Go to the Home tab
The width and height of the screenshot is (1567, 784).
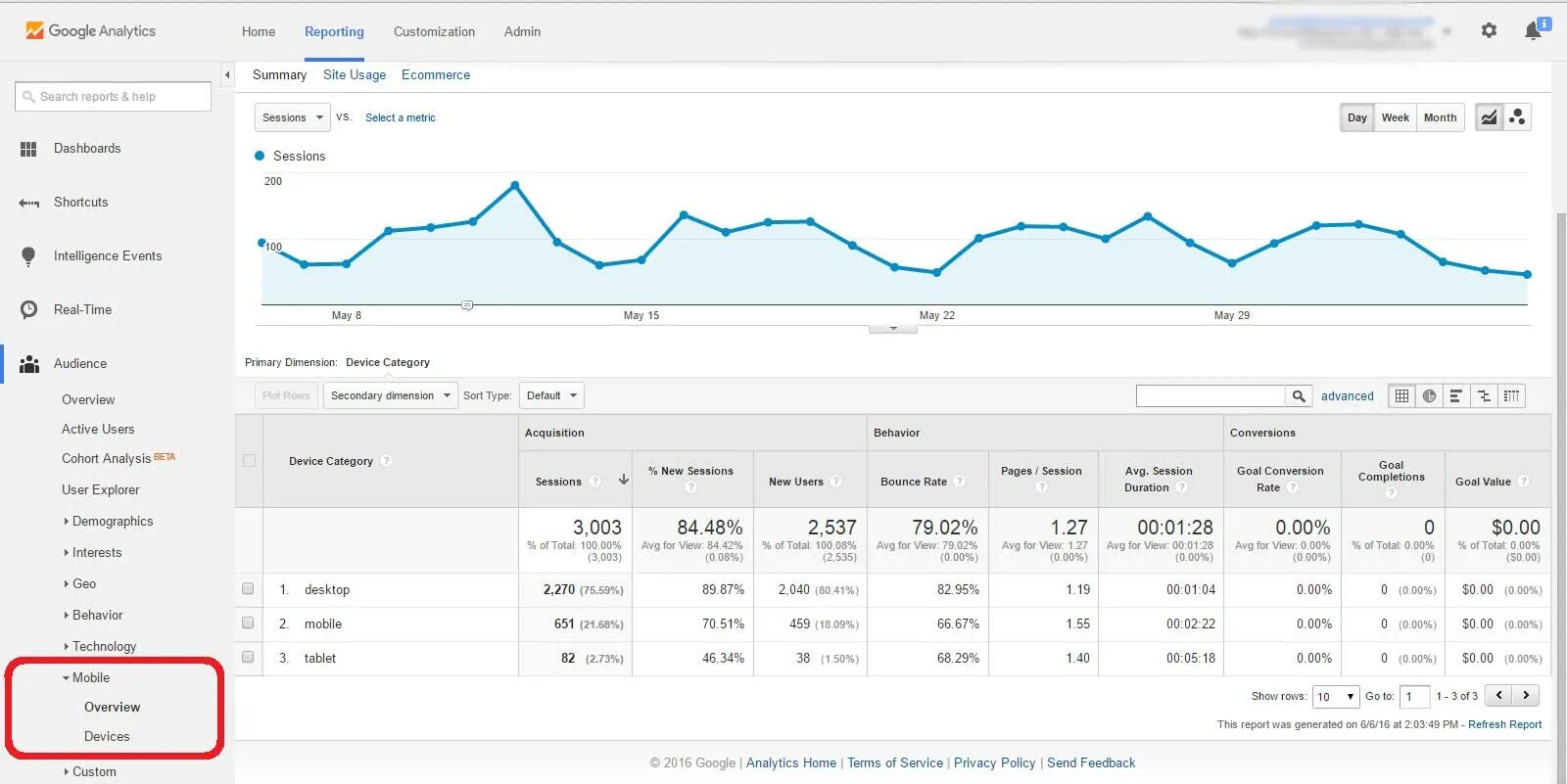259,31
